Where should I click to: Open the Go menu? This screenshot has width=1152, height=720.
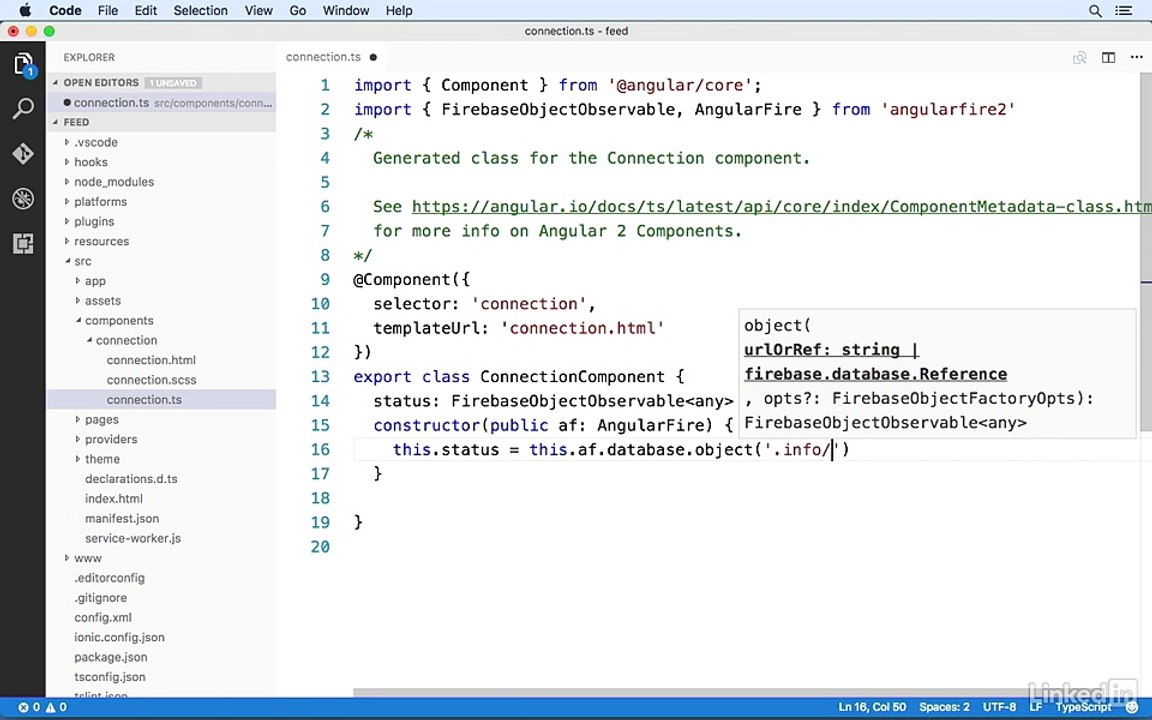tap(298, 10)
